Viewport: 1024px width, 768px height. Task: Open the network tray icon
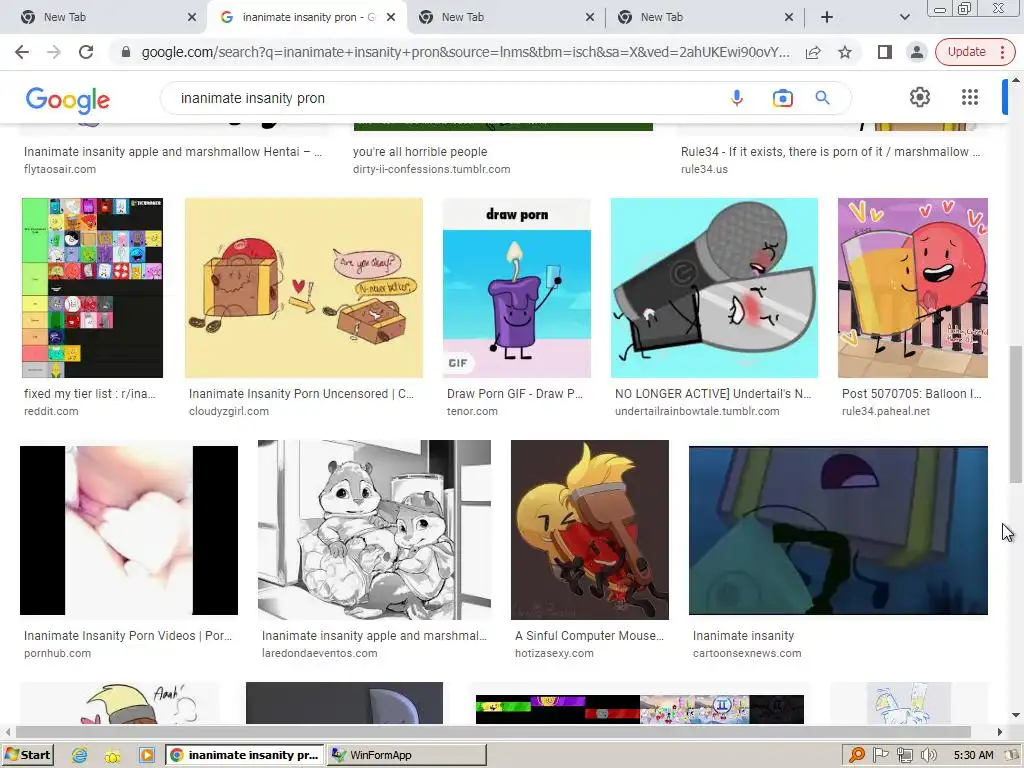pyautogui.click(x=904, y=755)
